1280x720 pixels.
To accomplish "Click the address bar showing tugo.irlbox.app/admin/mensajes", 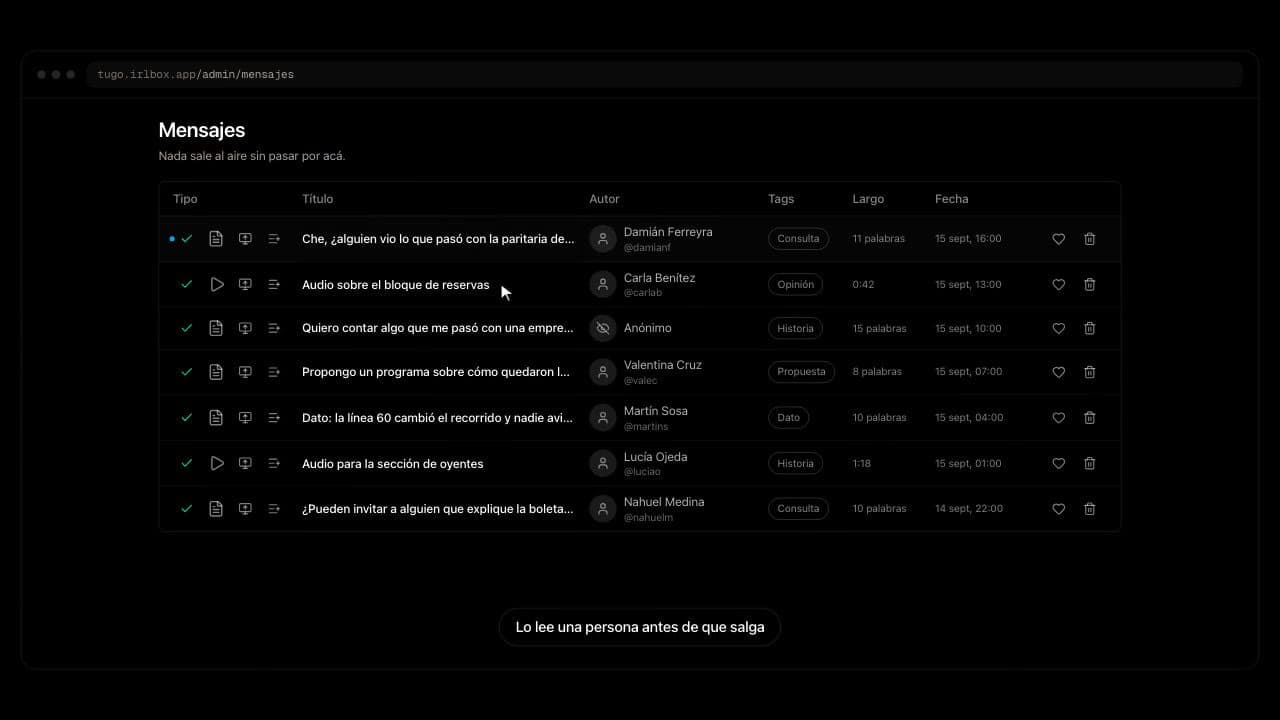I will (664, 75).
